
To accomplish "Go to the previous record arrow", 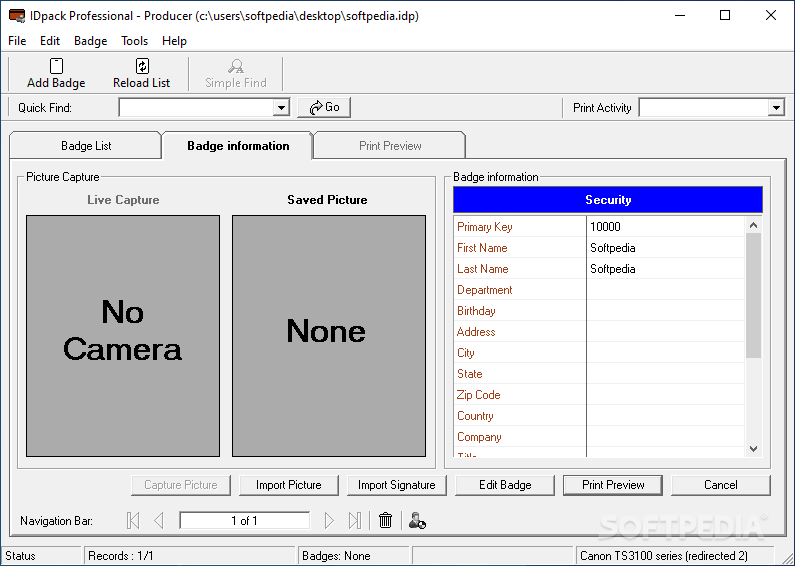I will tap(159, 520).
